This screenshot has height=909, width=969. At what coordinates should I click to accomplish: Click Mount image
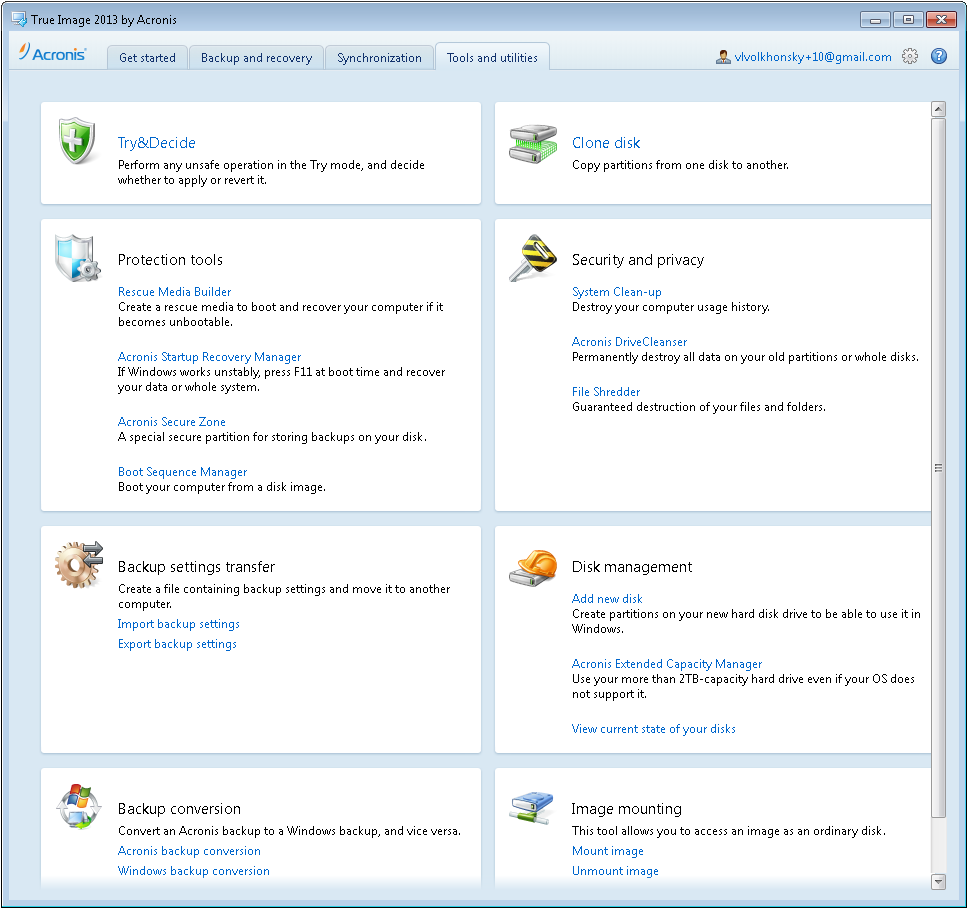click(x=607, y=851)
